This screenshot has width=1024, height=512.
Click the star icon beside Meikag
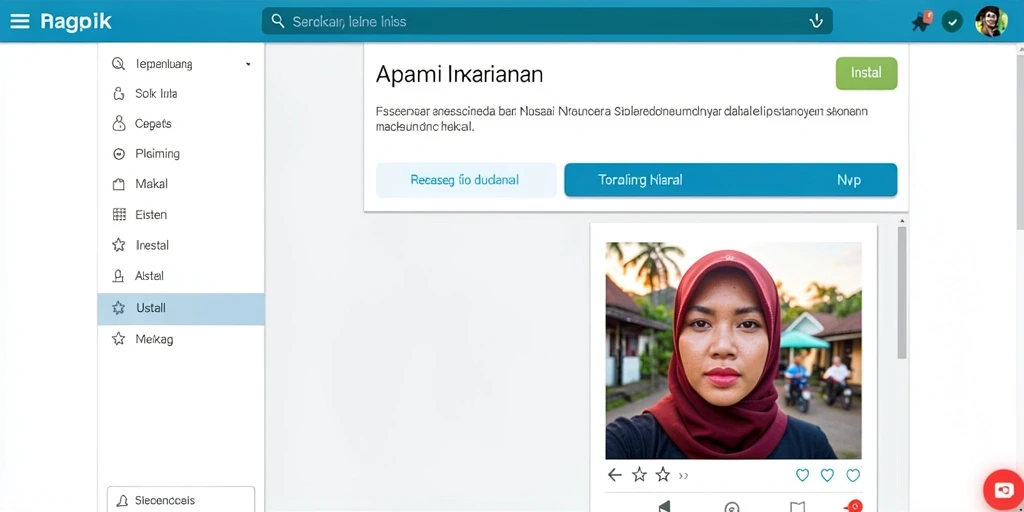coord(118,339)
